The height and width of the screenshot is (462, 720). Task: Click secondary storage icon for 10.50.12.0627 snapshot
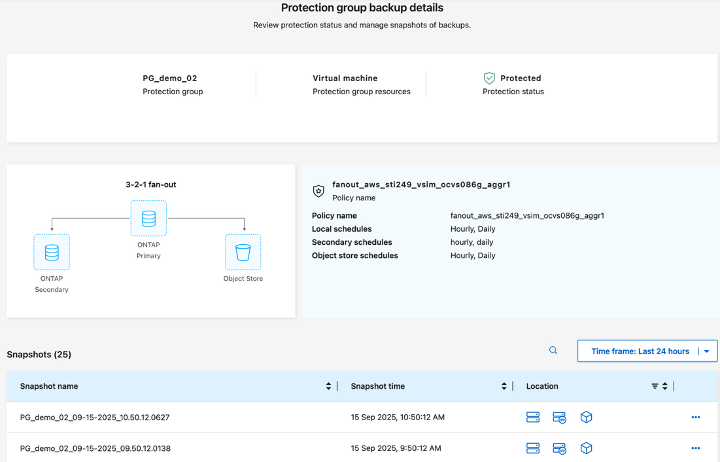[559, 417]
